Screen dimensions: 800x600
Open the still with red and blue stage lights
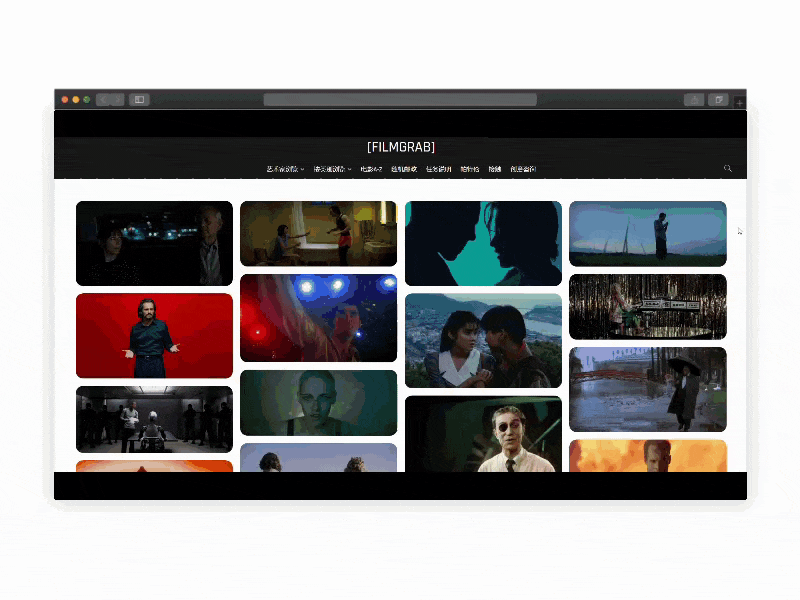coord(318,318)
